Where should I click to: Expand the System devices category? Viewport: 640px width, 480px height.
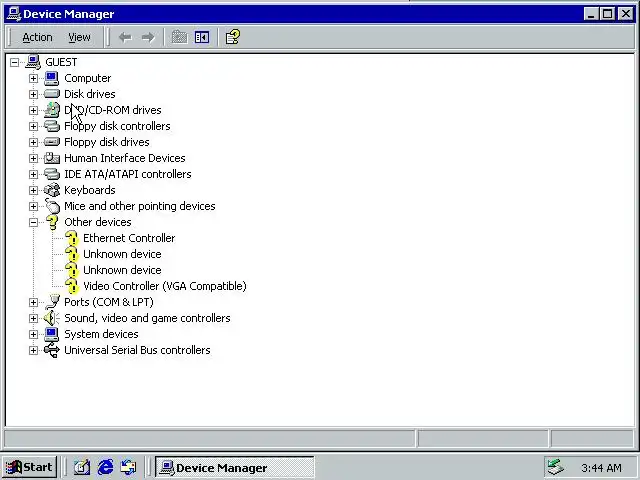point(33,334)
